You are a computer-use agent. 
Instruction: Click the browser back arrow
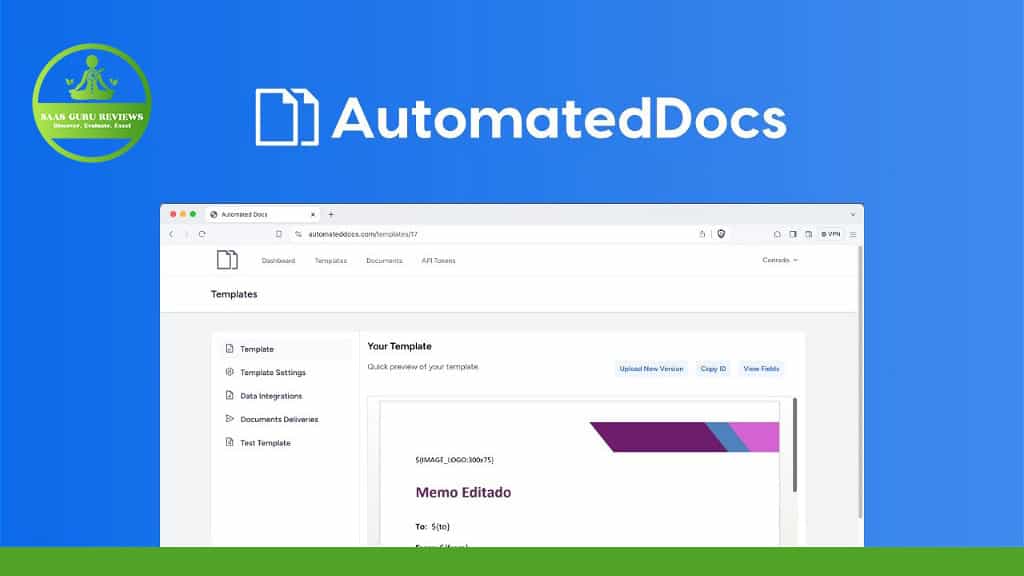click(171, 234)
